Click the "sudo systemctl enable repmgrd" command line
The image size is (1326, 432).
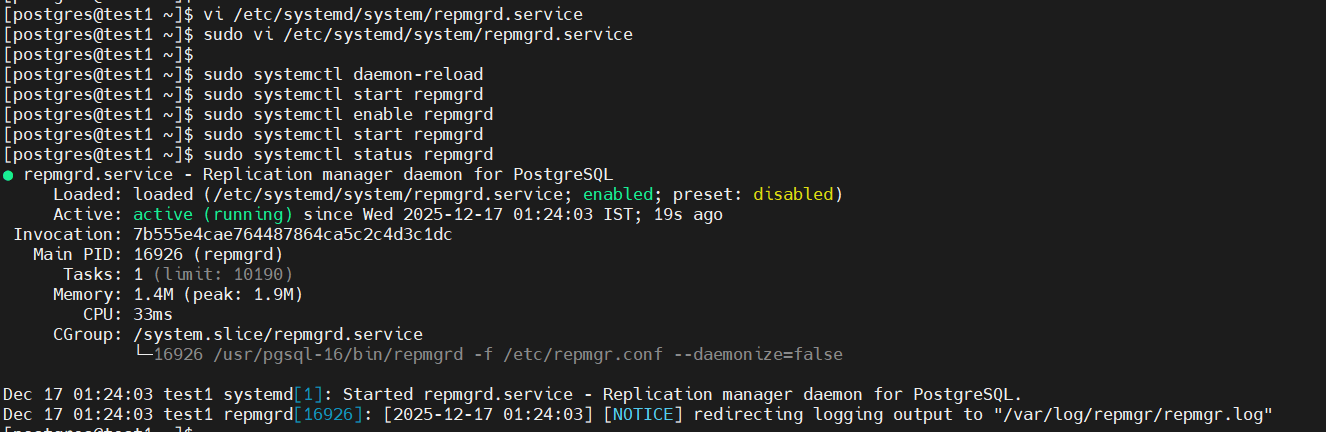coord(348,115)
